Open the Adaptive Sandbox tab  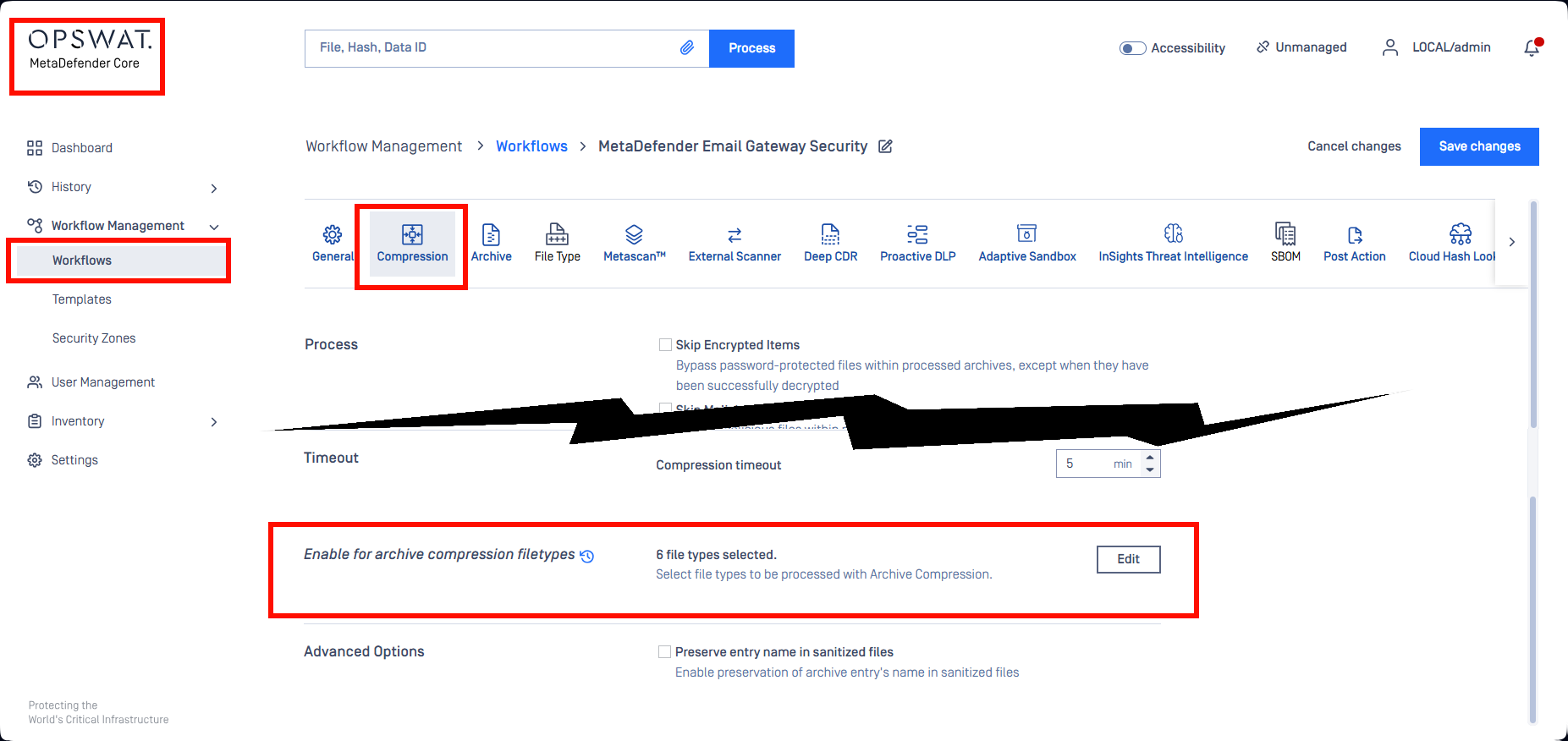click(x=1026, y=243)
